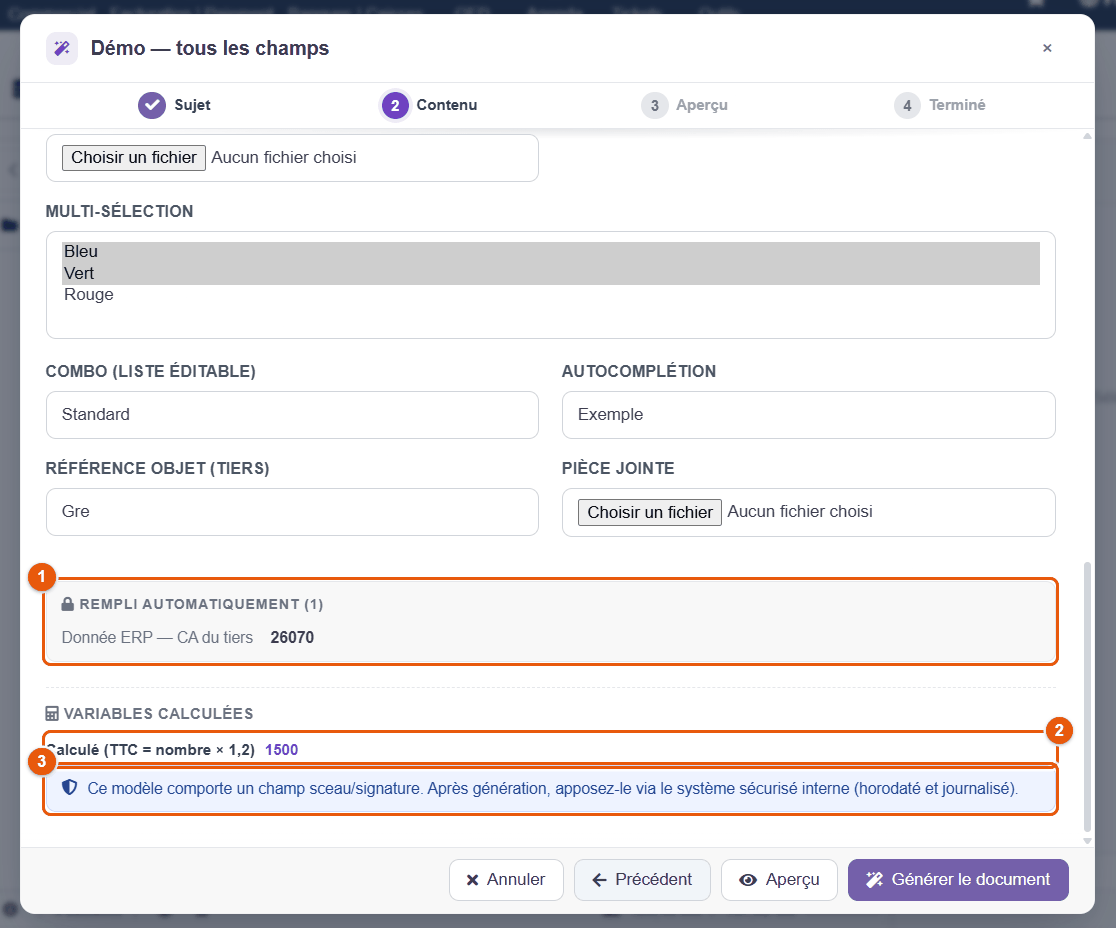Click the scrollbar down arrow
Screen dimensions: 1116x928
[x=1087, y=840]
